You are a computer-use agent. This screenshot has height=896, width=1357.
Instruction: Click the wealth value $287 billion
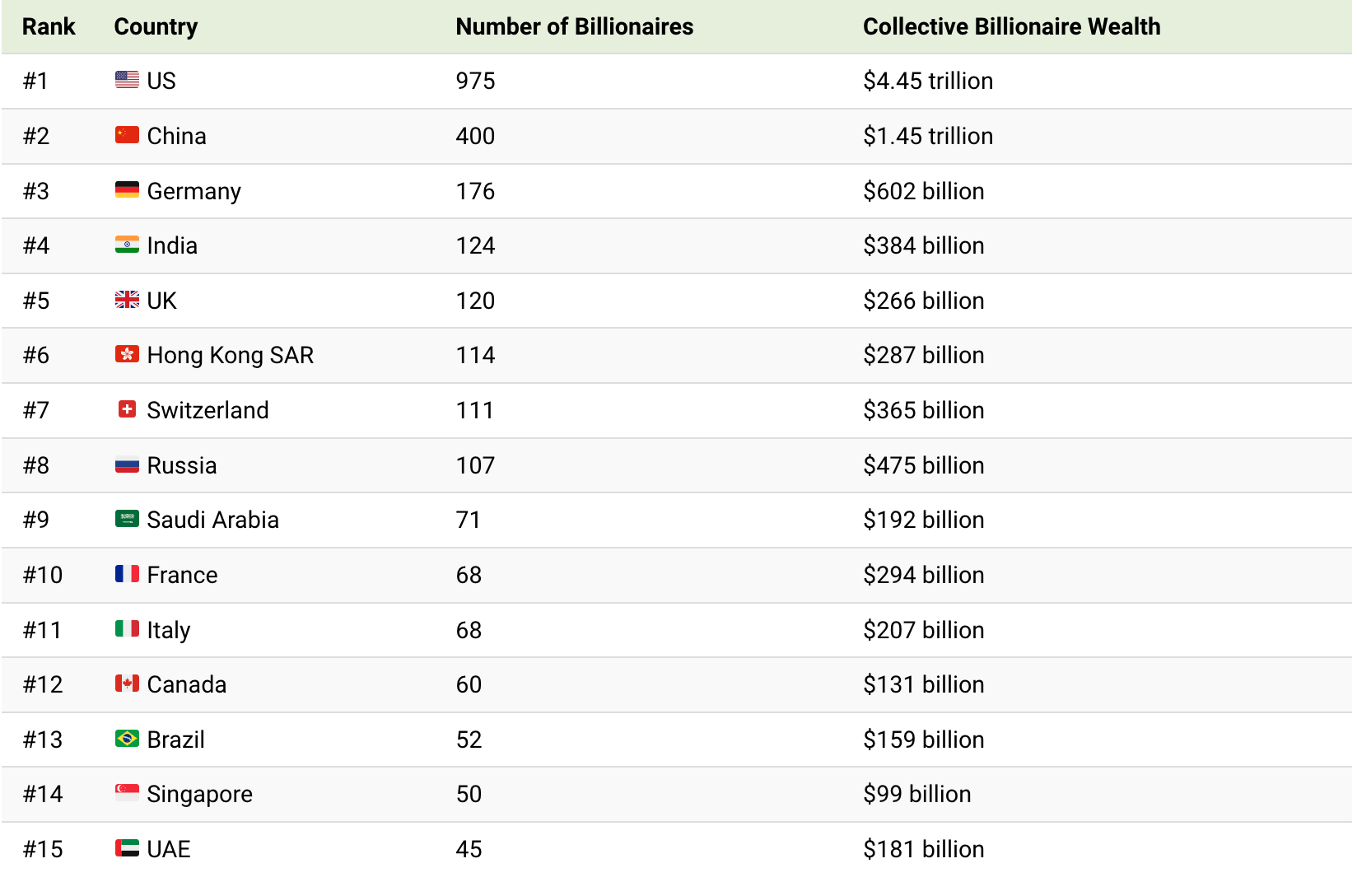pyautogui.click(x=924, y=355)
